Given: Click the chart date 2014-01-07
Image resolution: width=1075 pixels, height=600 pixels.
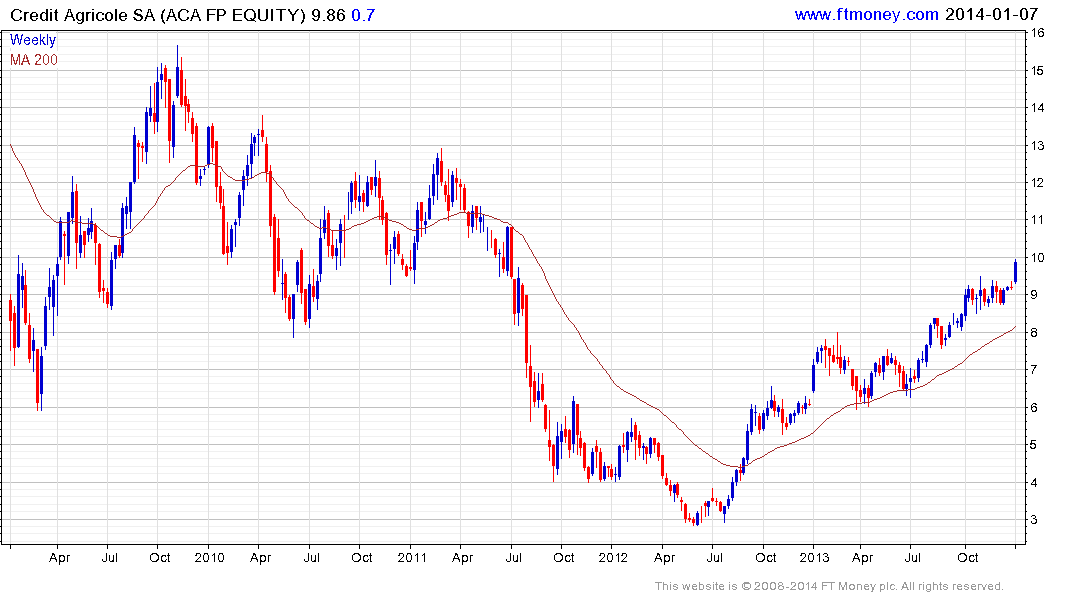Looking at the screenshot, I should tap(991, 14).
